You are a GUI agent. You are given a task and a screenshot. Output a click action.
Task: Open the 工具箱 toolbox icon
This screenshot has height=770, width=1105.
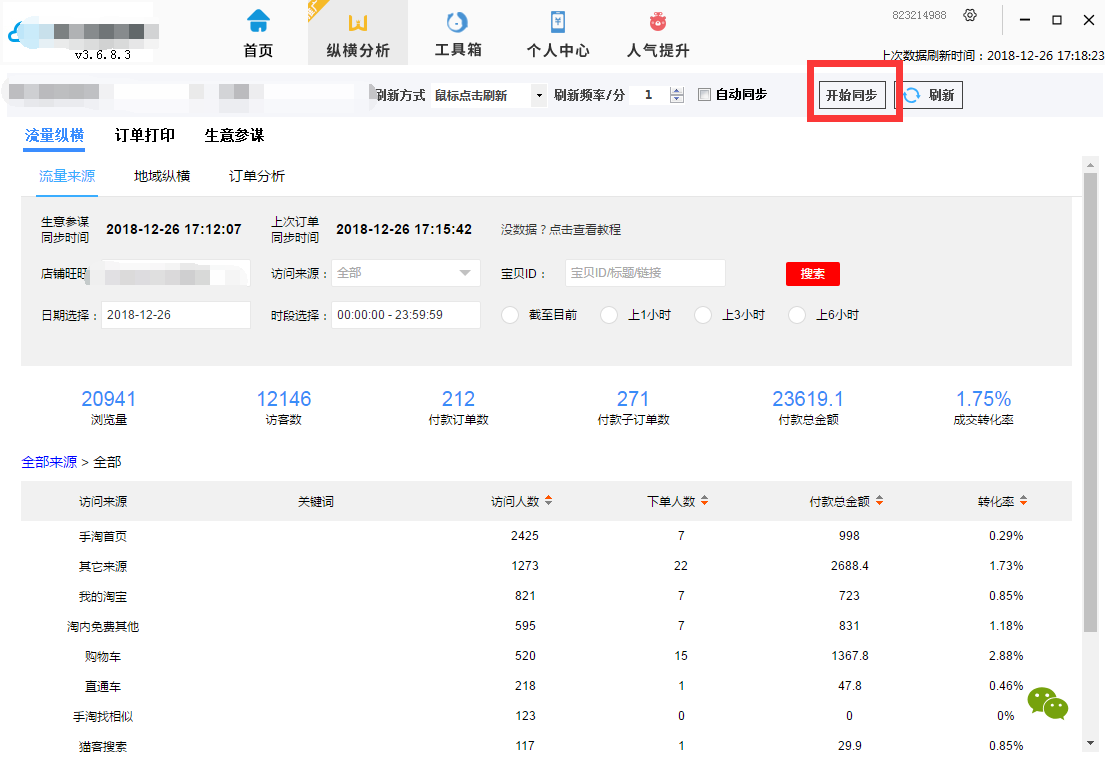pos(457,22)
